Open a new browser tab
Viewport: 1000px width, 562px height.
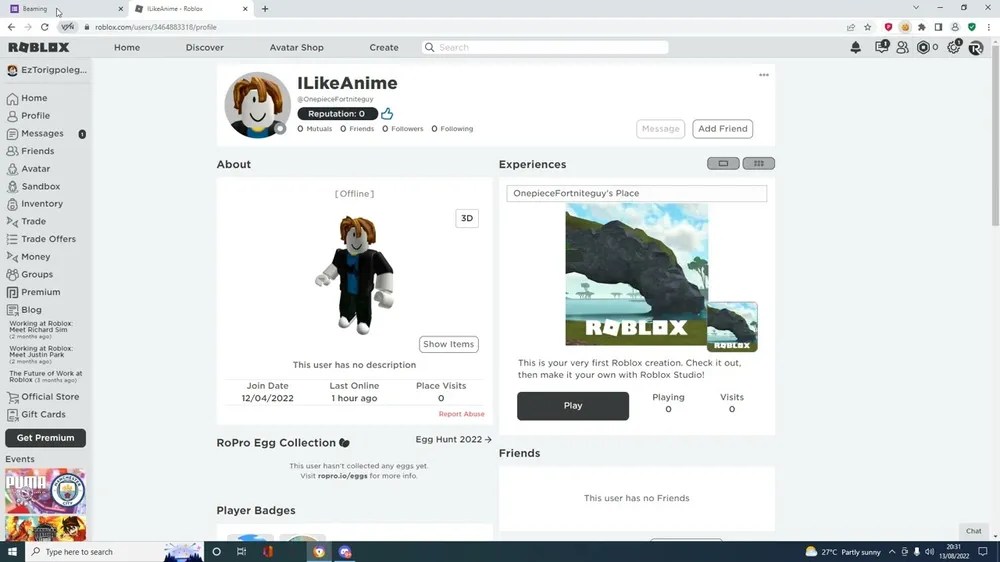pos(265,9)
